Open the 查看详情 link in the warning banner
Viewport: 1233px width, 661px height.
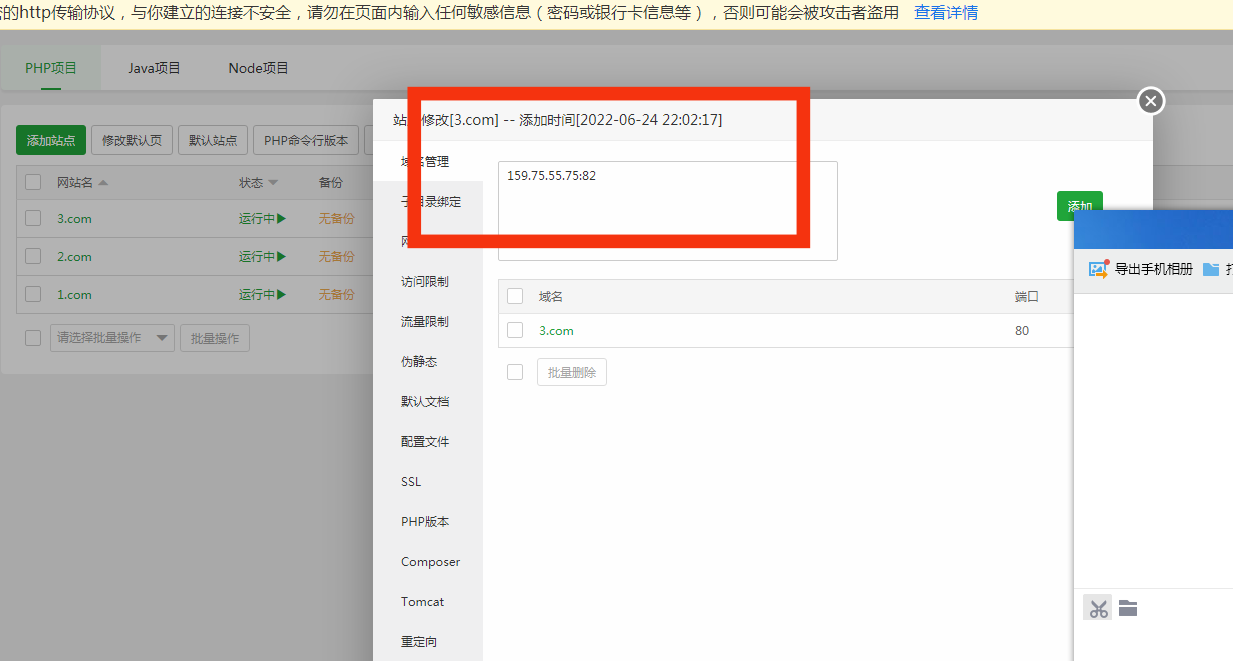point(945,12)
